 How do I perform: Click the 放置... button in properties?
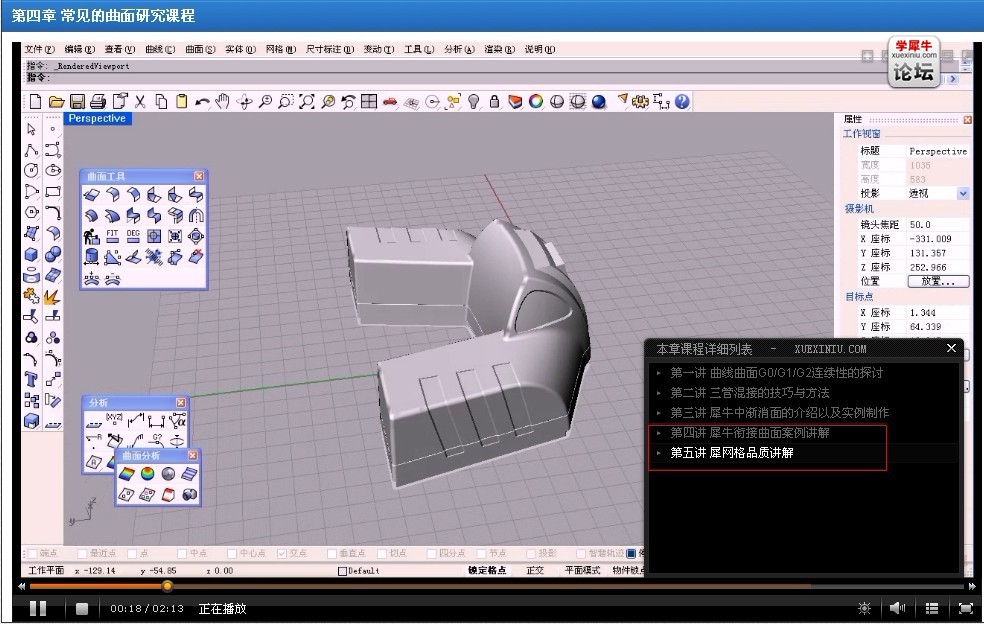click(939, 281)
